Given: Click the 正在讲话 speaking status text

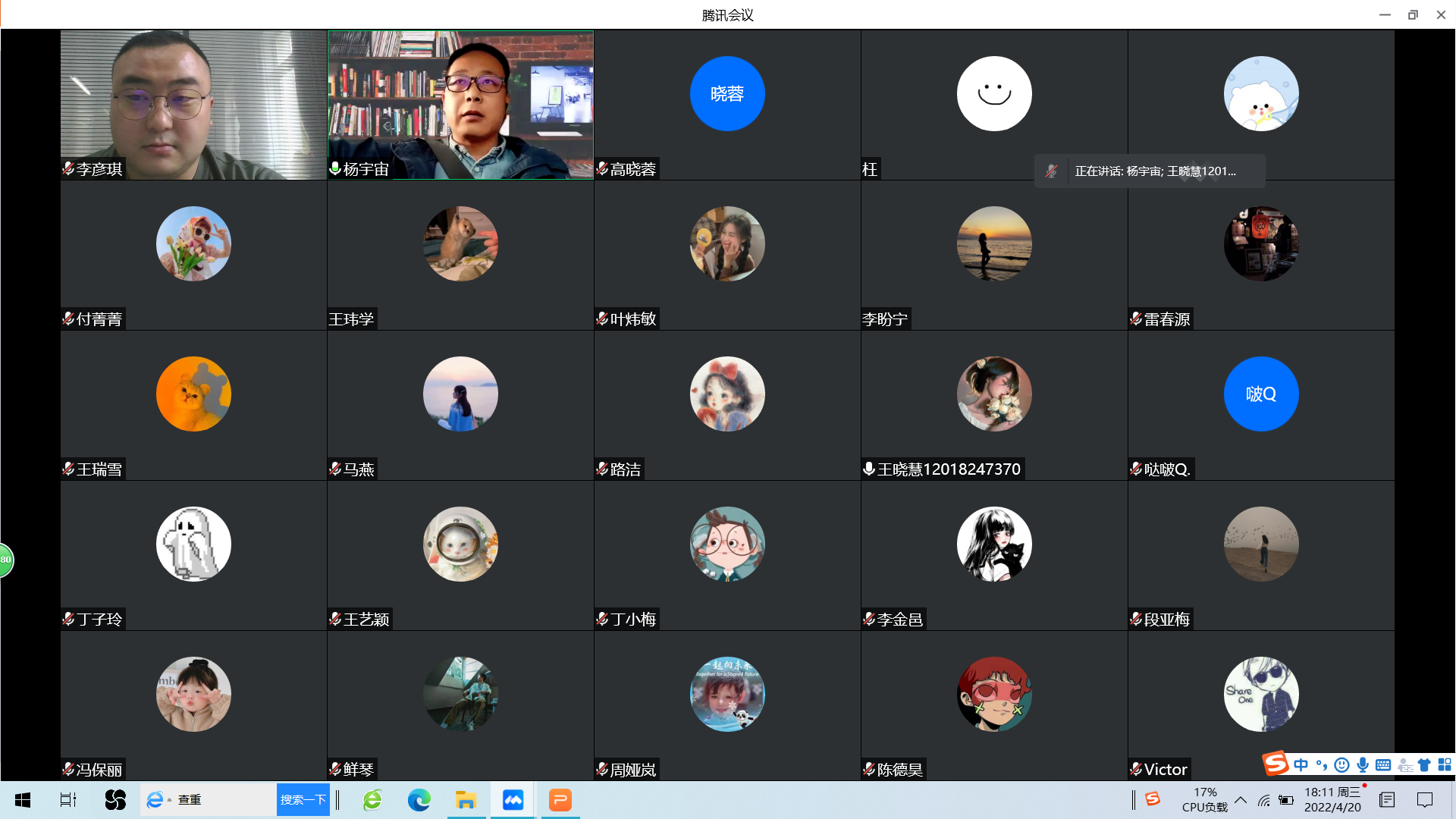Looking at the screenshot, I should coord(1155,171).
